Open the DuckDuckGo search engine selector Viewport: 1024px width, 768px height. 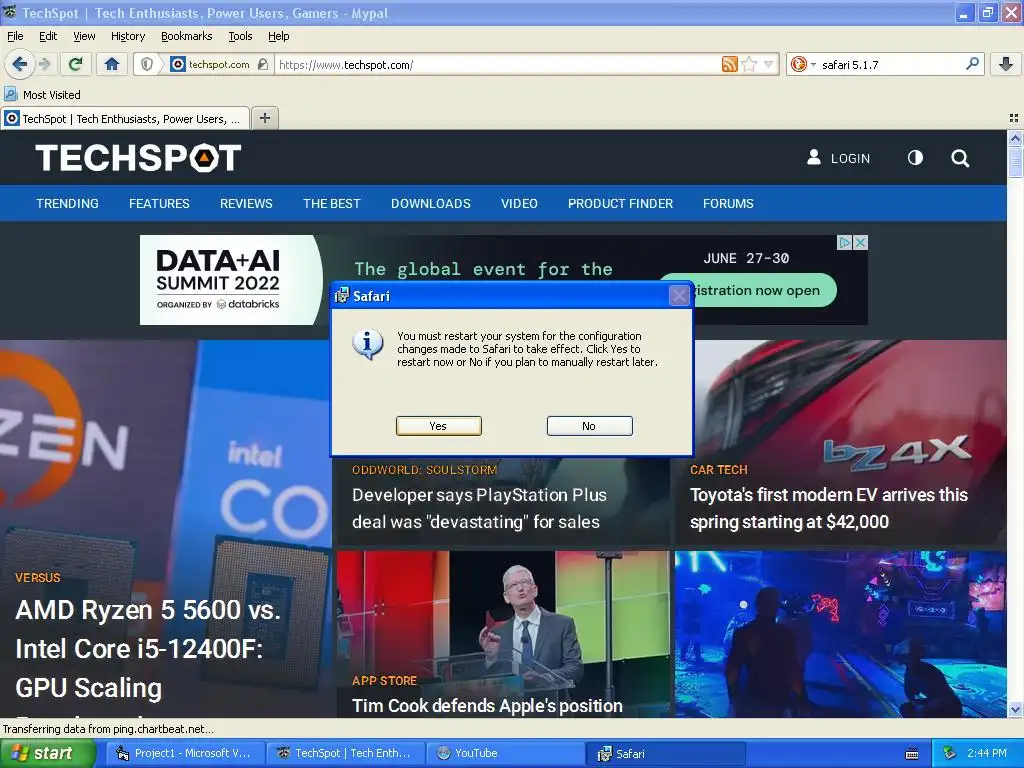803,64
